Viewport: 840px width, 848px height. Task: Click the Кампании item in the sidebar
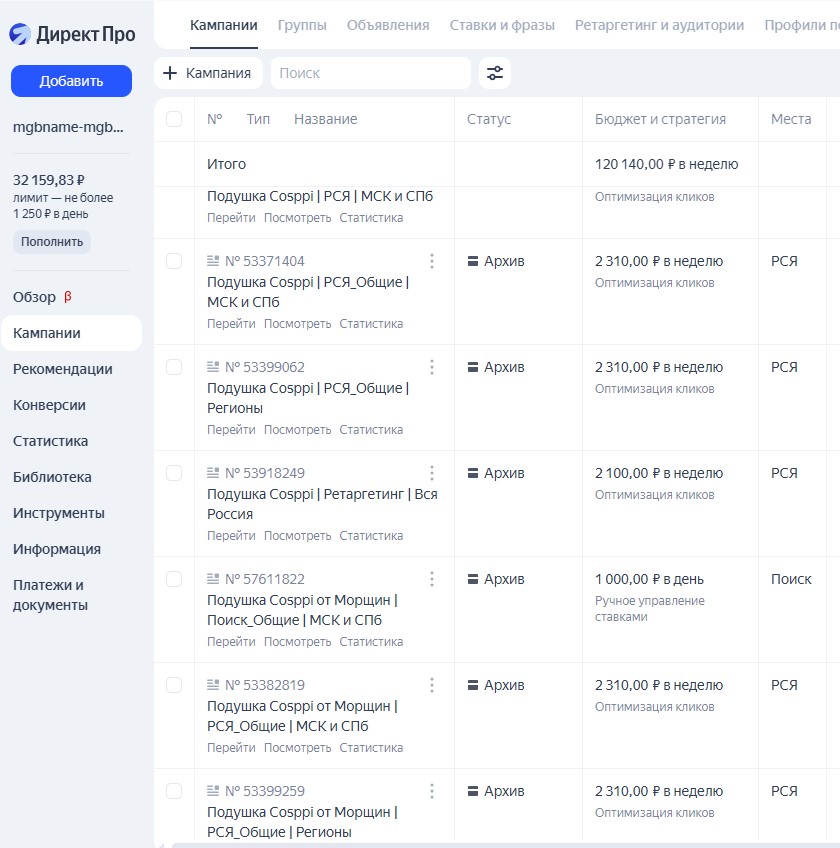71,333
